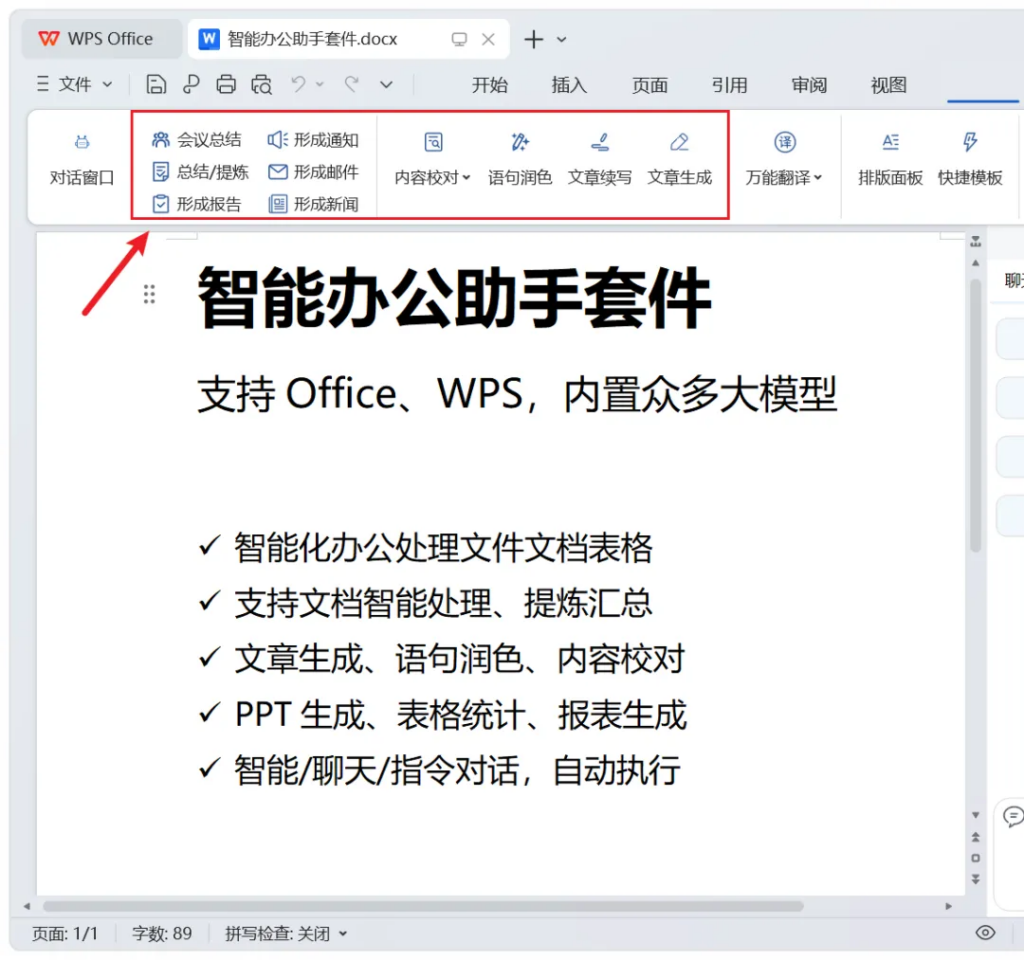Viewport: 1024px width, 960px height.
Task: Click the 字数: 89 word count
Action: pyautogui.click(x=162, y=933)
